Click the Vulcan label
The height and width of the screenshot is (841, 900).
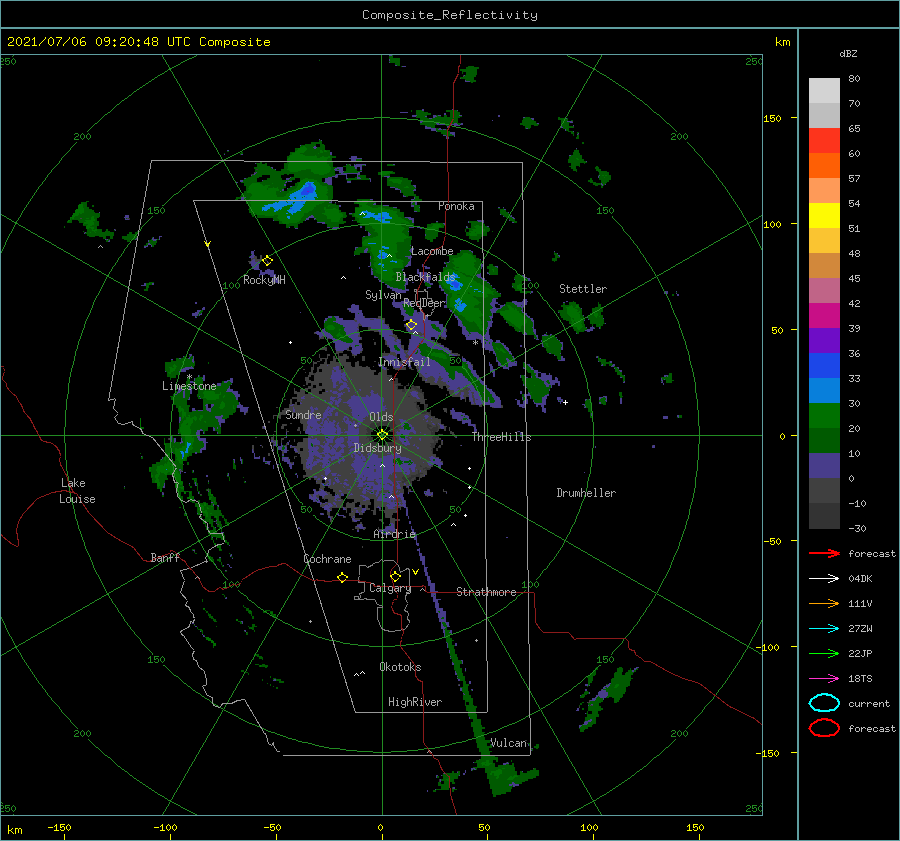pyautogui.click(x=509, y=743)
